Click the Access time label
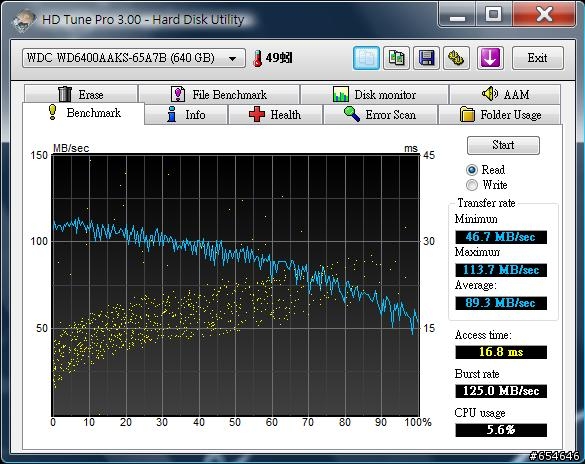The width and height of the screenshot is (585, 464). [483, 335]
